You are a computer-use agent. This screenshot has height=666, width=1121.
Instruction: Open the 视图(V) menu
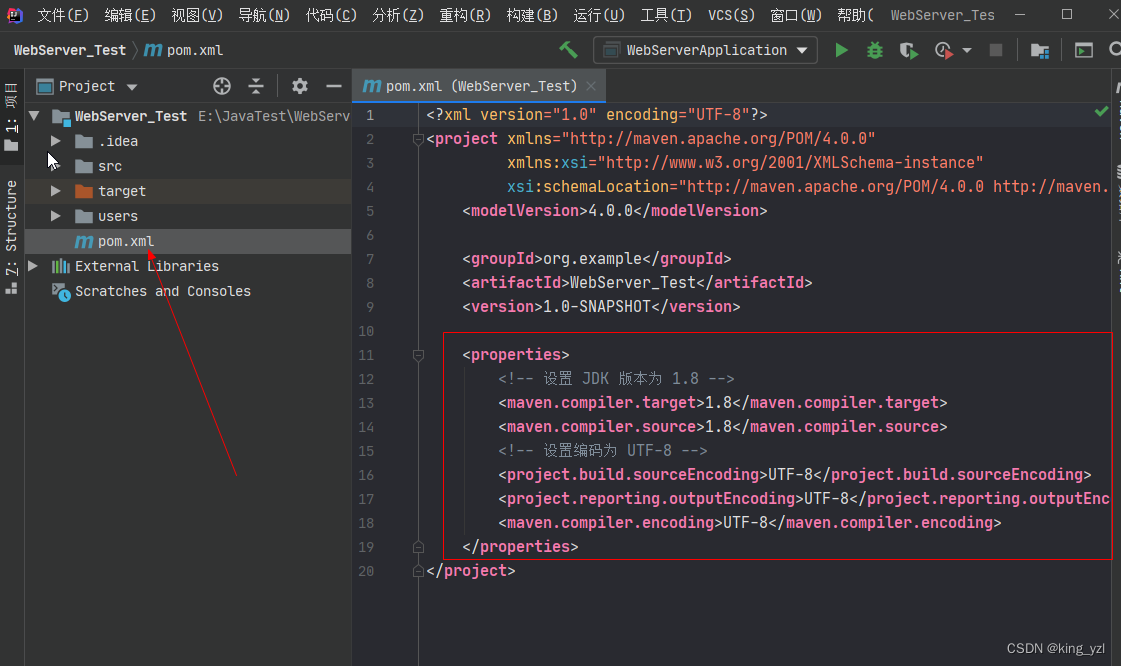click(197, 15)
